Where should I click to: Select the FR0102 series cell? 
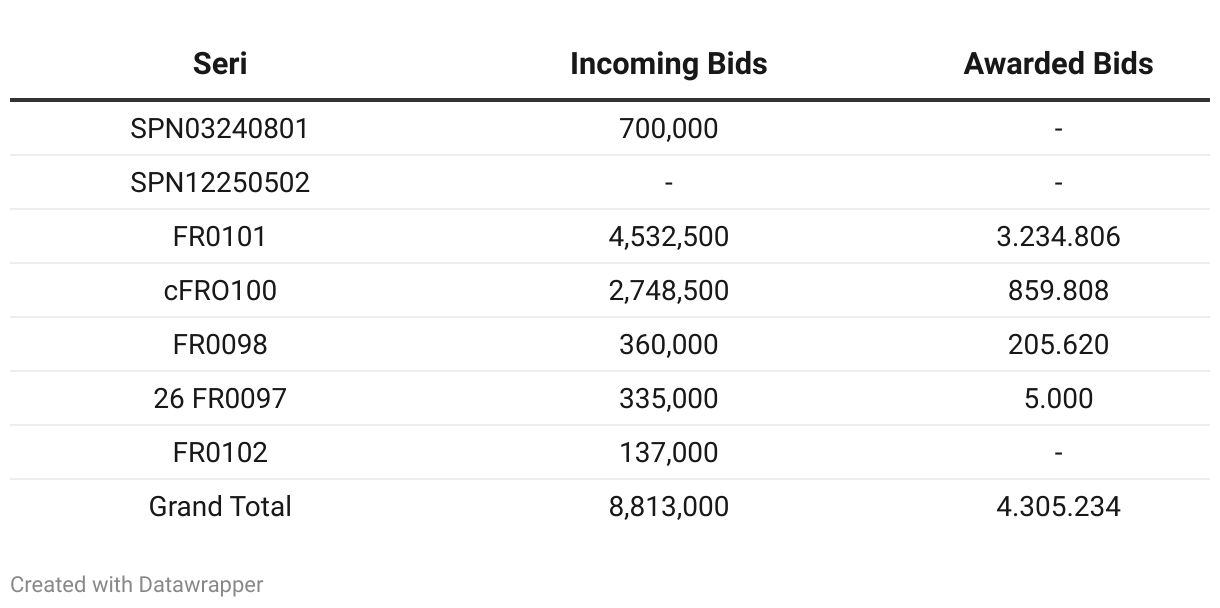220,453
